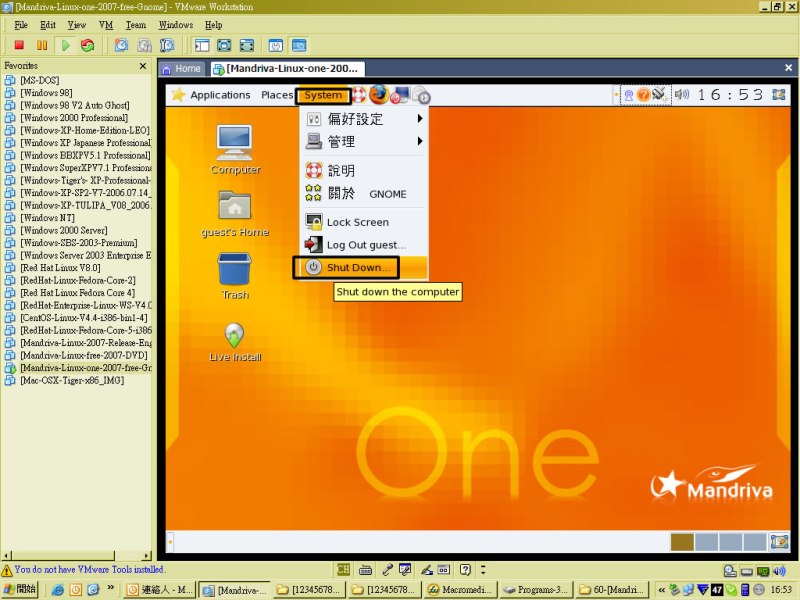Image resolution: width=800 pixels, height=600 pixels.
Task: Click the Full Screen toolbar icon
Action: tap(247, 45)
